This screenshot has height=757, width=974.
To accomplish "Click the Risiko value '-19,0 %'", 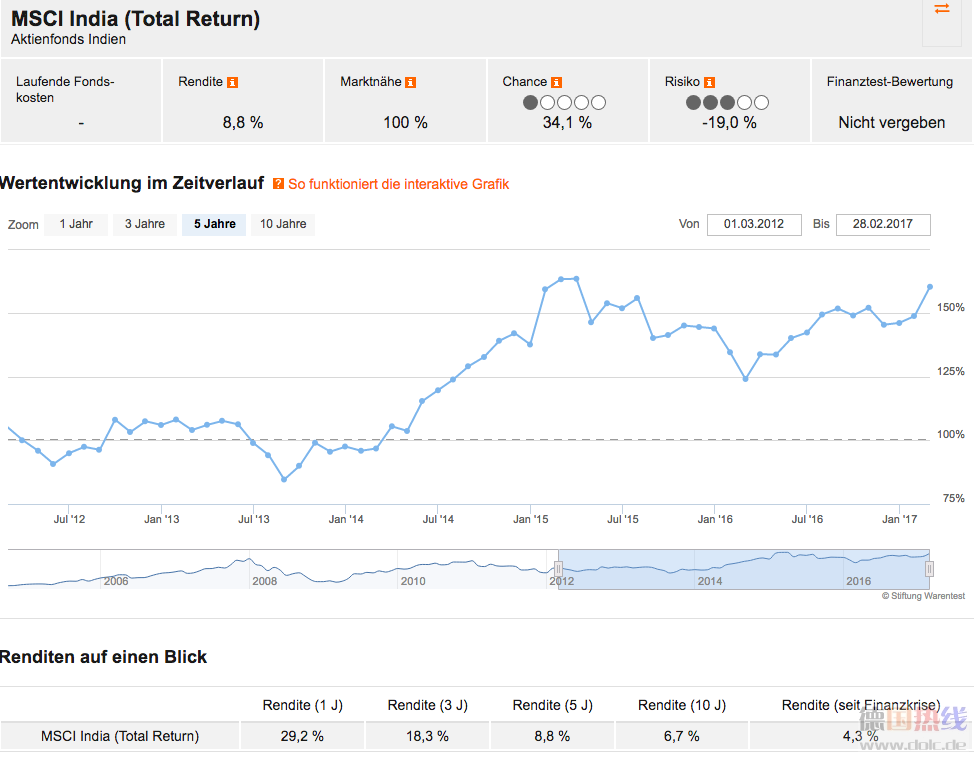I will coord(729,123).
